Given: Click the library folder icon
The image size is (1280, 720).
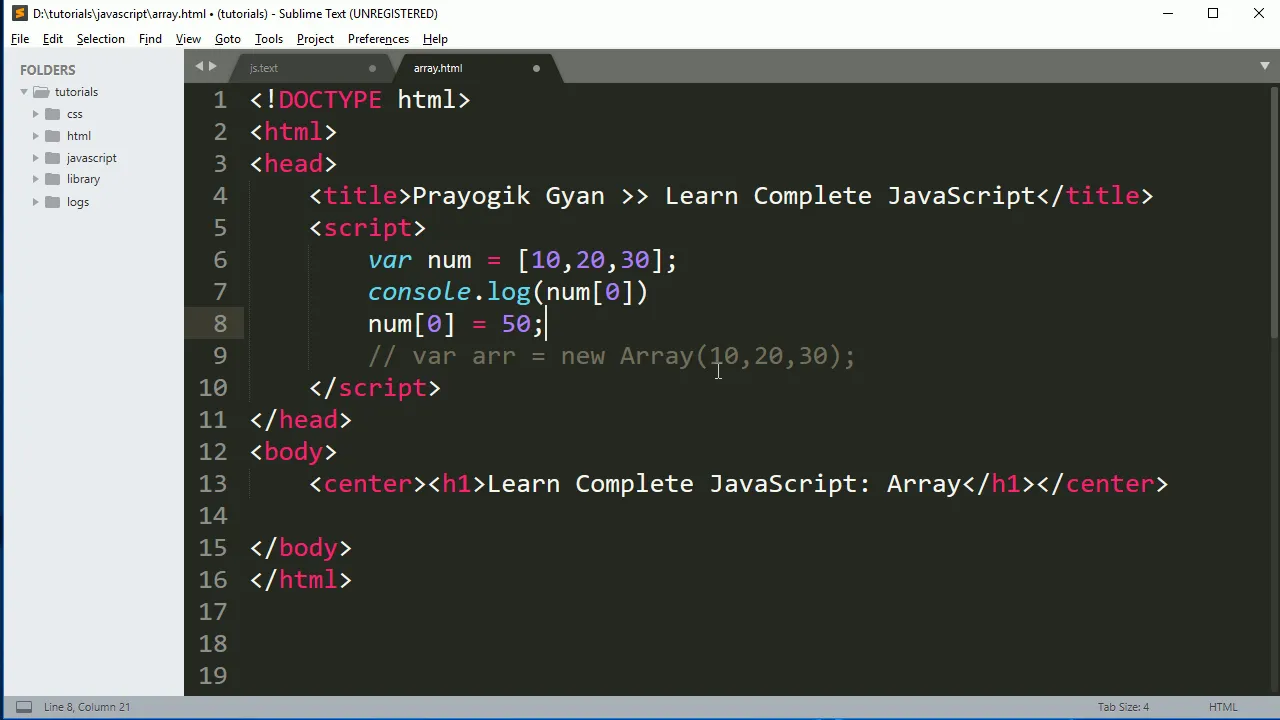Looking at the screenshot, I should click(x=53, y=179).
